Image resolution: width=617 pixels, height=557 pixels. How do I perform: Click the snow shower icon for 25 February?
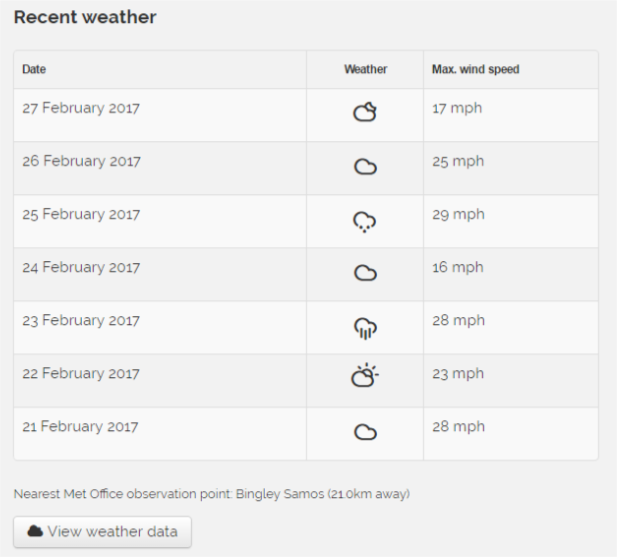point(365,222)
